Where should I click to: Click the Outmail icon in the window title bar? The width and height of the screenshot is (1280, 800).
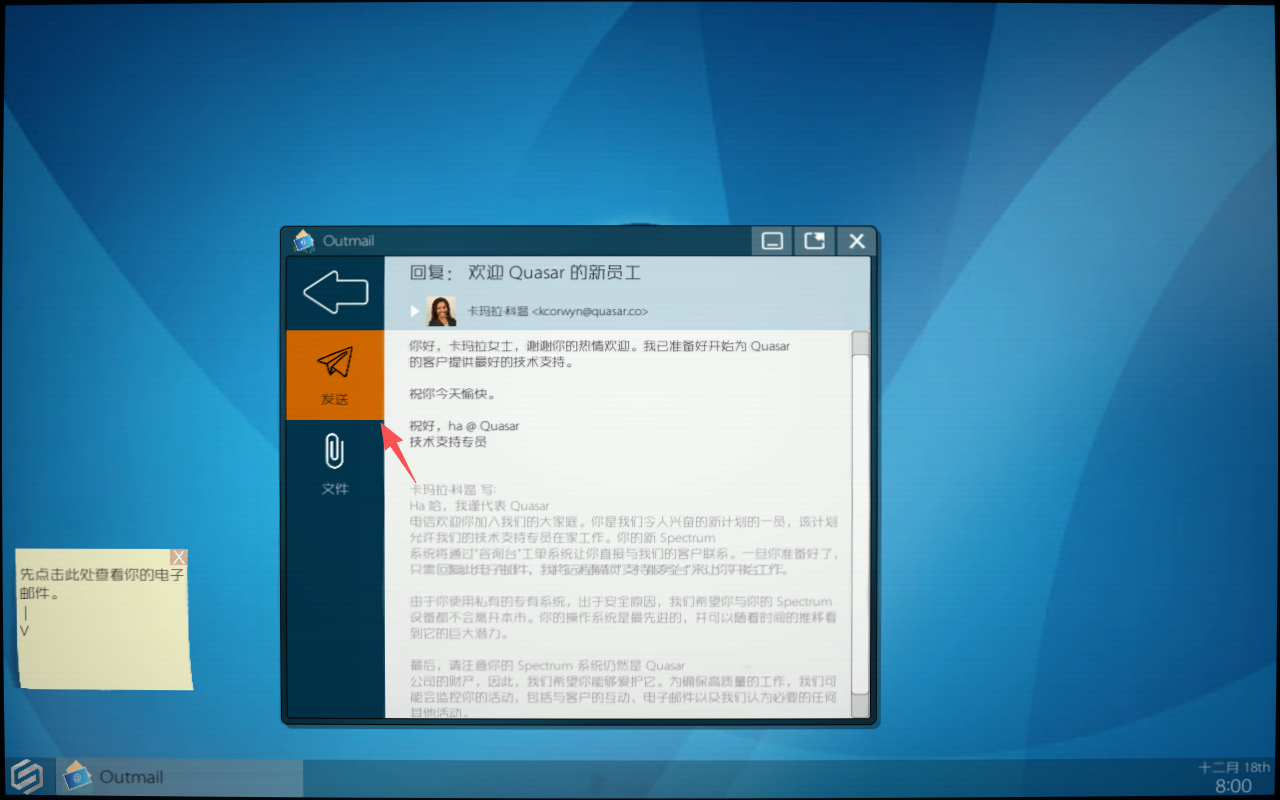(304, 241)
